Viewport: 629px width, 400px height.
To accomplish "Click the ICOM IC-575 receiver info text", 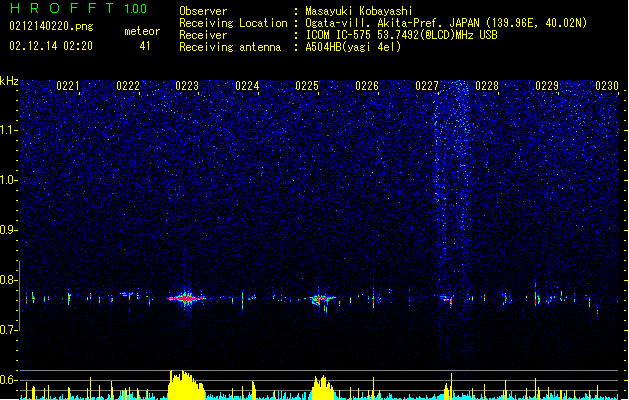I will point(401,35).
